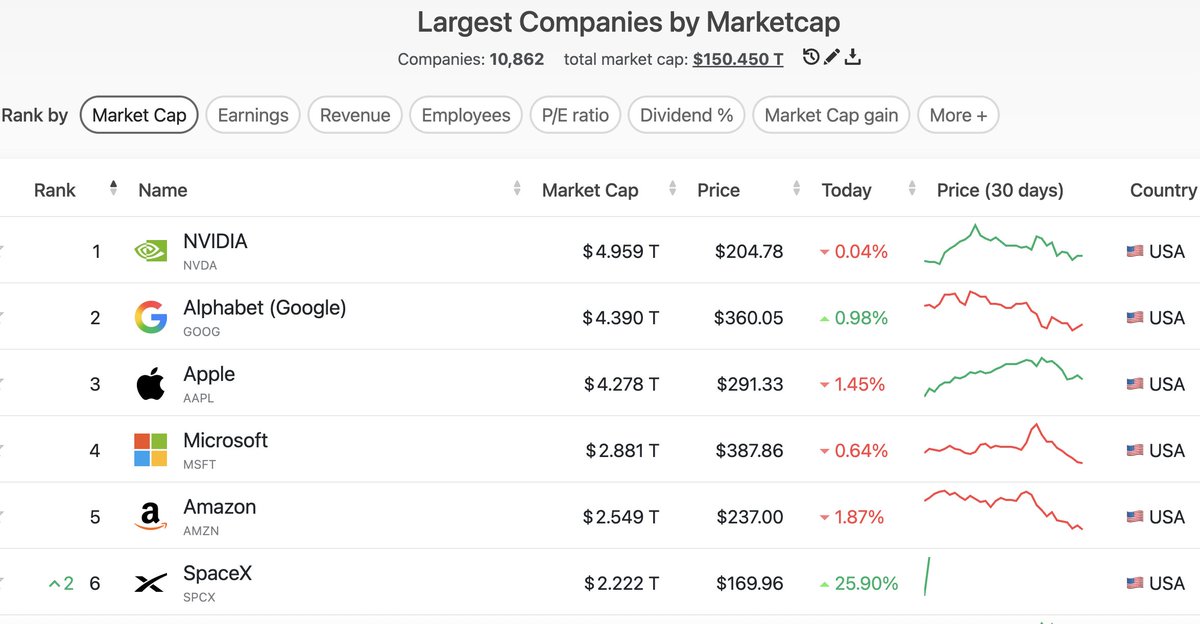Click the Amazon logo icon

point(151,517)
